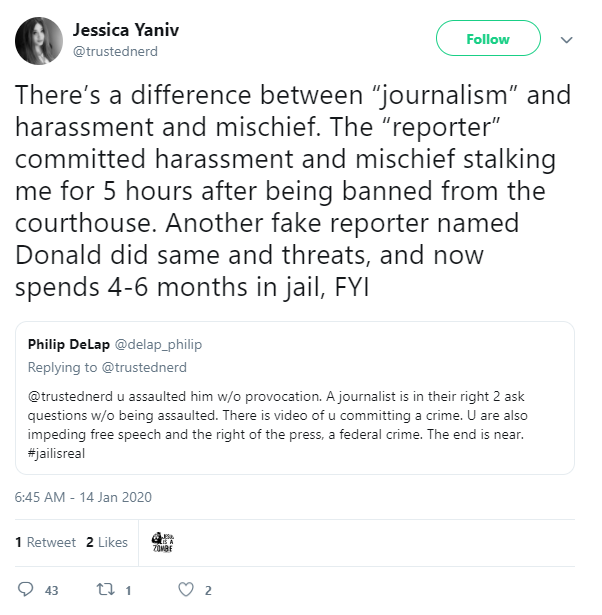Click the reply speech bubble icon
Viewport: 602px width, 615px height.
(x=26, y=590)
